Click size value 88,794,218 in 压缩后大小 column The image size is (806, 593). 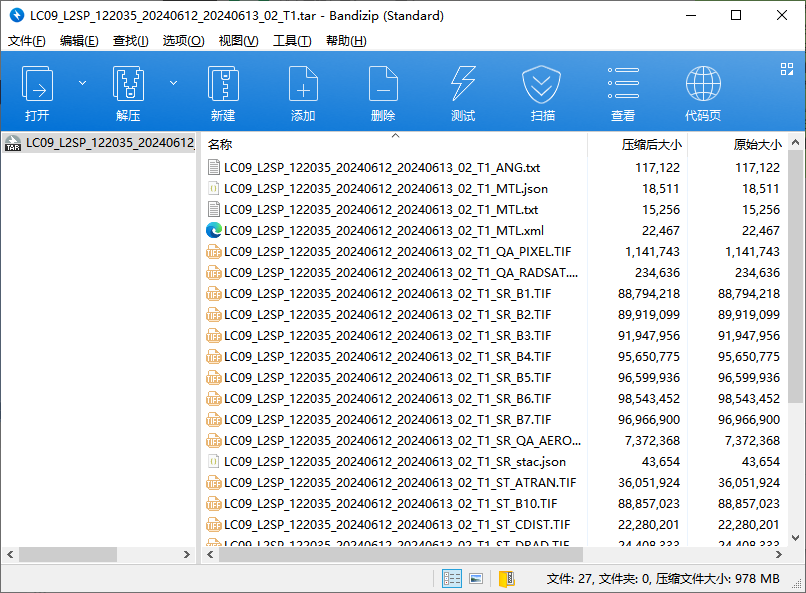pyautogui.click(x=649, y=293)
